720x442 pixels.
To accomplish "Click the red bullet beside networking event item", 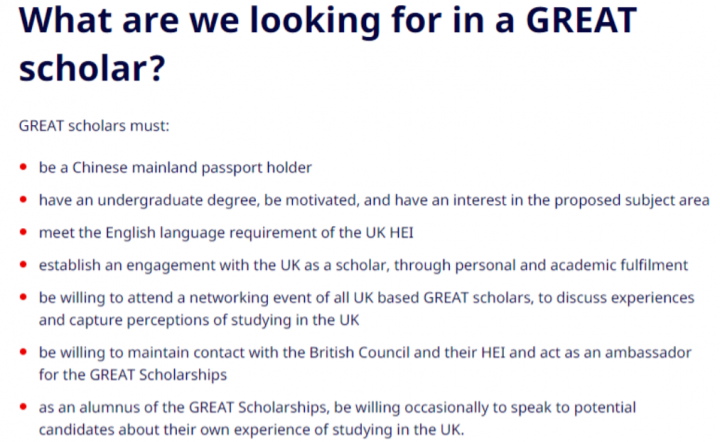I will [x=24, y=298].
